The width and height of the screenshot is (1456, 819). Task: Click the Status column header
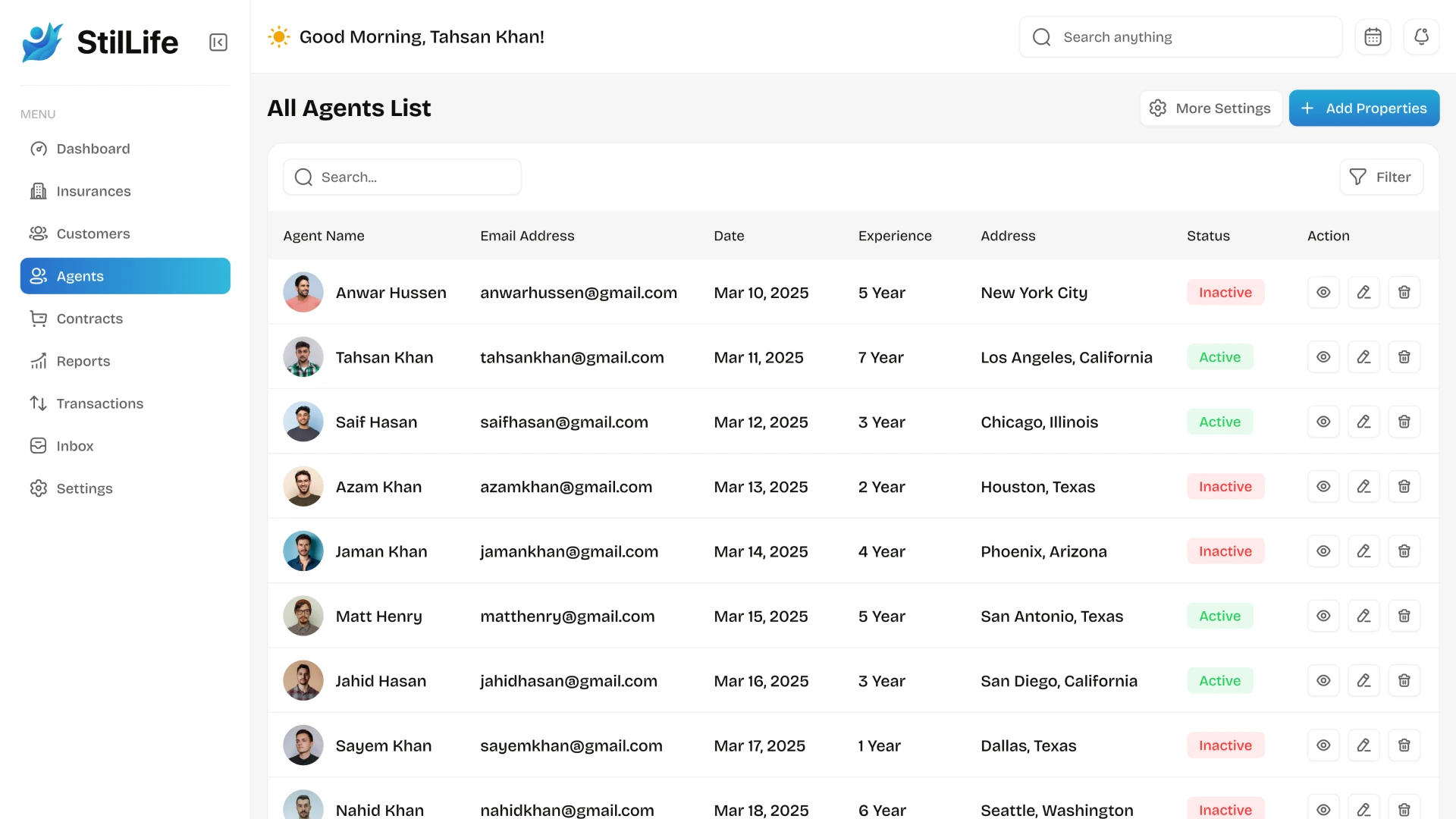coord(1208,236)
